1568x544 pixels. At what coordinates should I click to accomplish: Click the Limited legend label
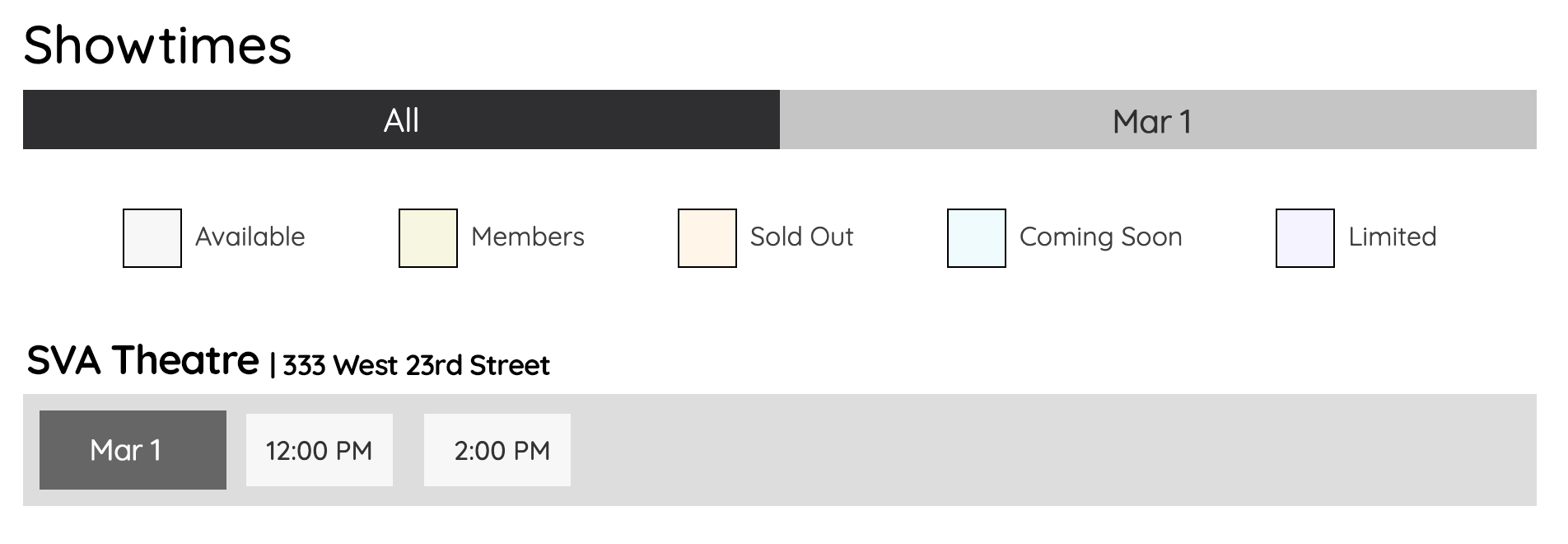click(1392, 237)
